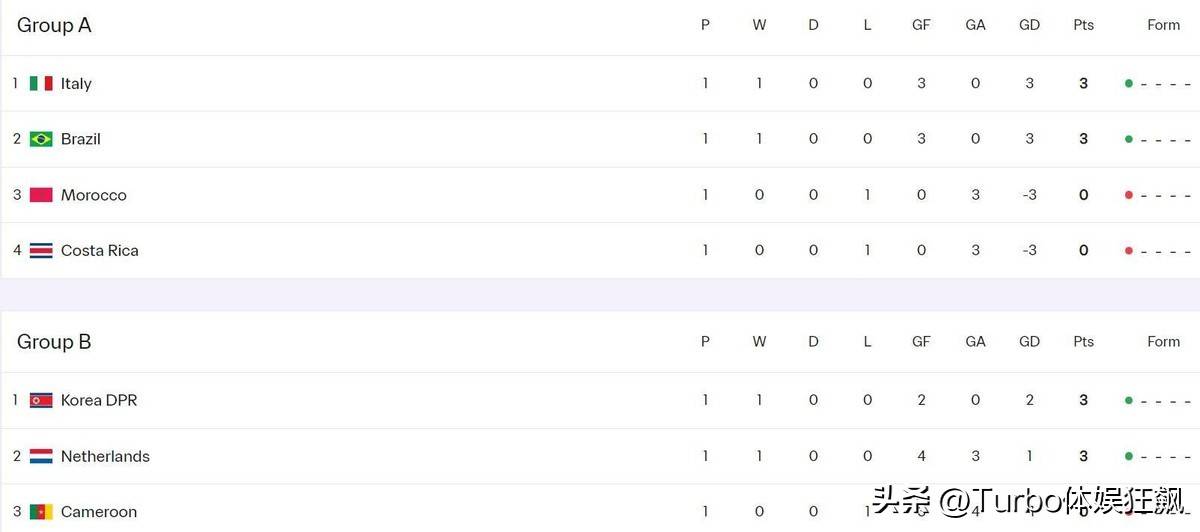
Task: Click the Costa Rica flag icon
Action: tap(41, 250)
